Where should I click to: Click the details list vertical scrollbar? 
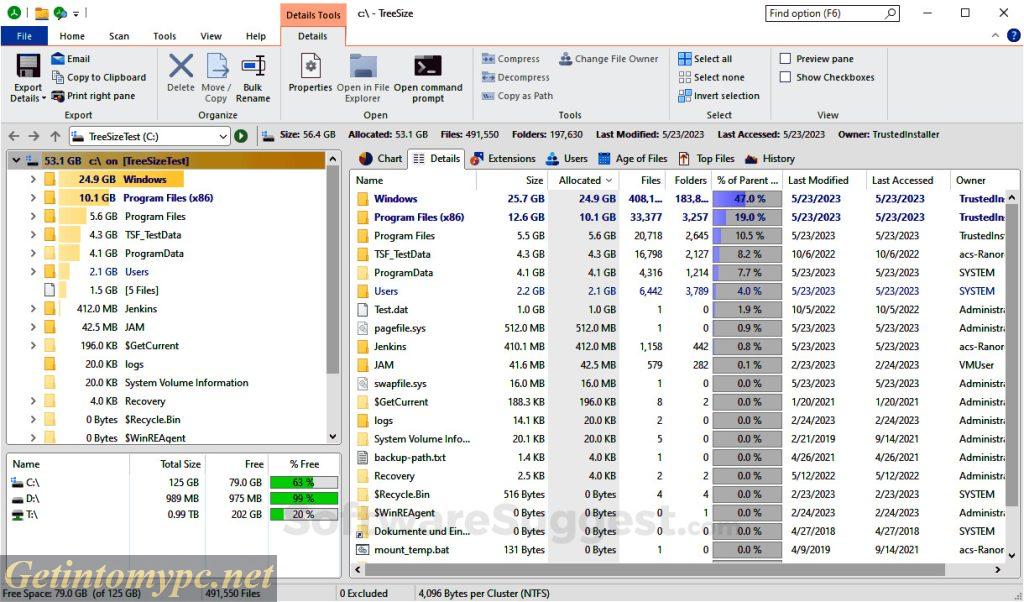tap(1011, 353)
